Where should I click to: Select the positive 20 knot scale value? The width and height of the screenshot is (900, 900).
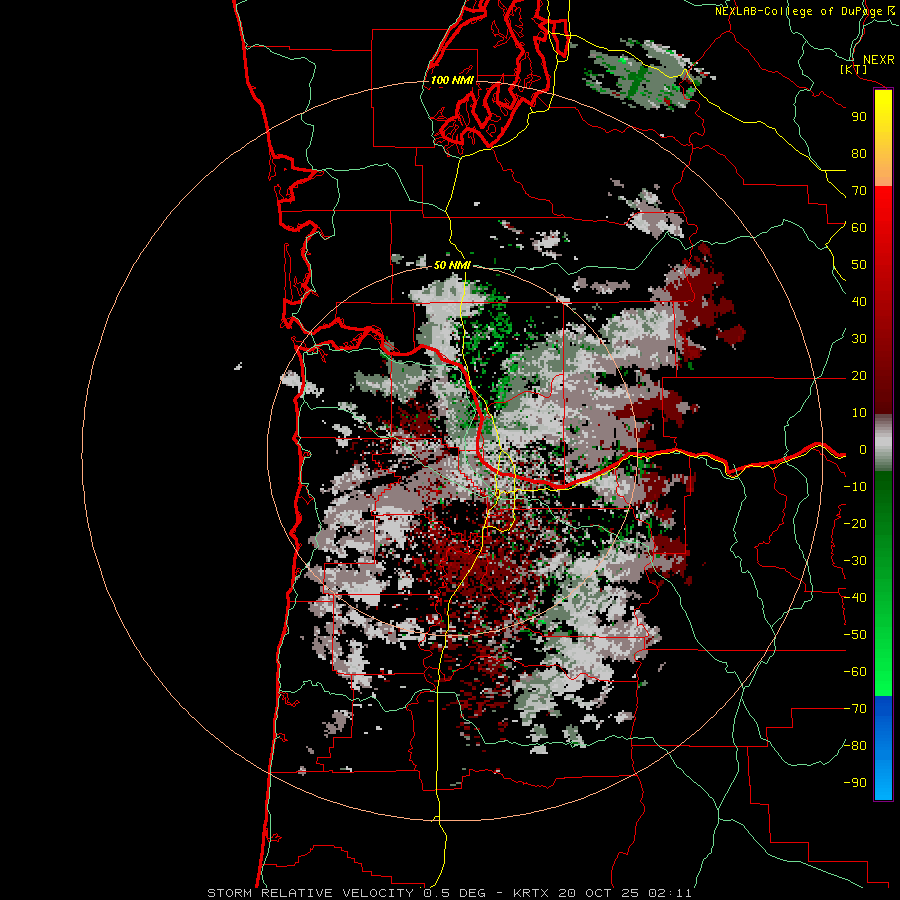click(859, 376)
